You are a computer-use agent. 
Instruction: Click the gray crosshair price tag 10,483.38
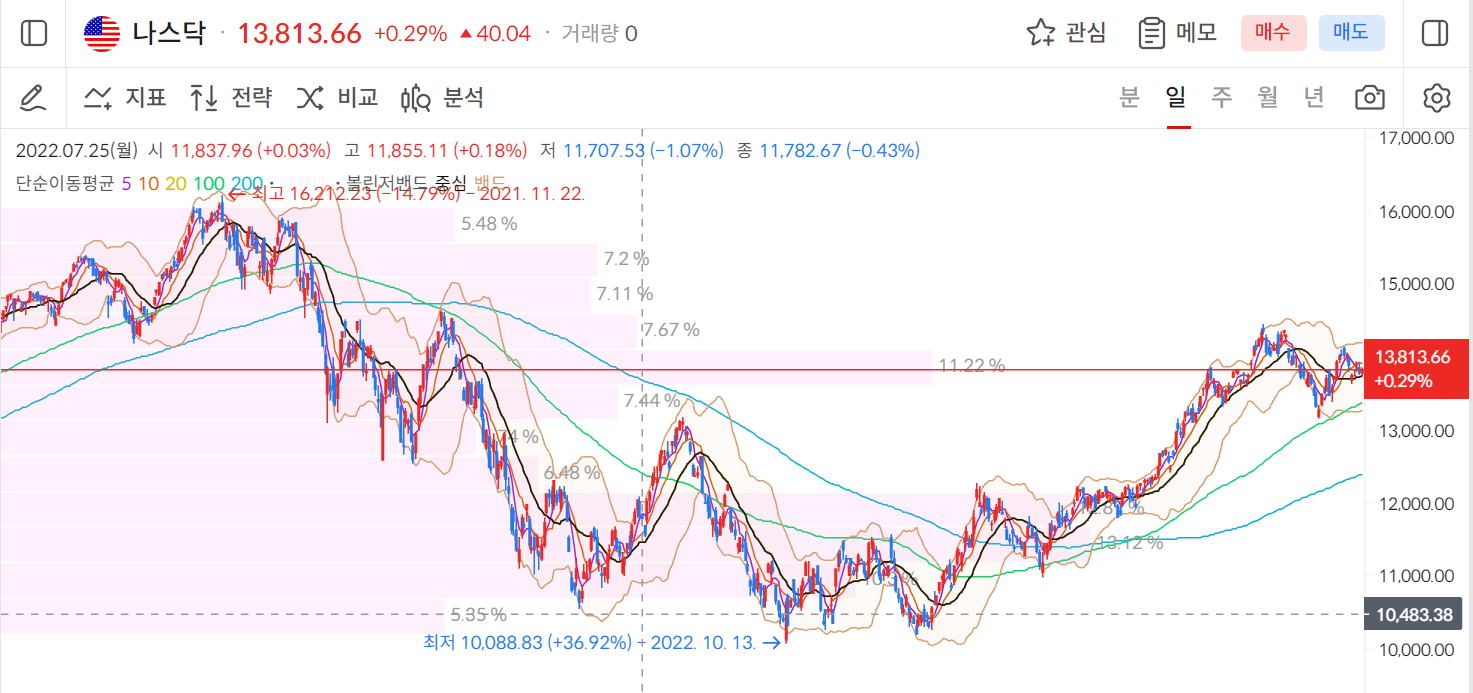(1413, 615)
